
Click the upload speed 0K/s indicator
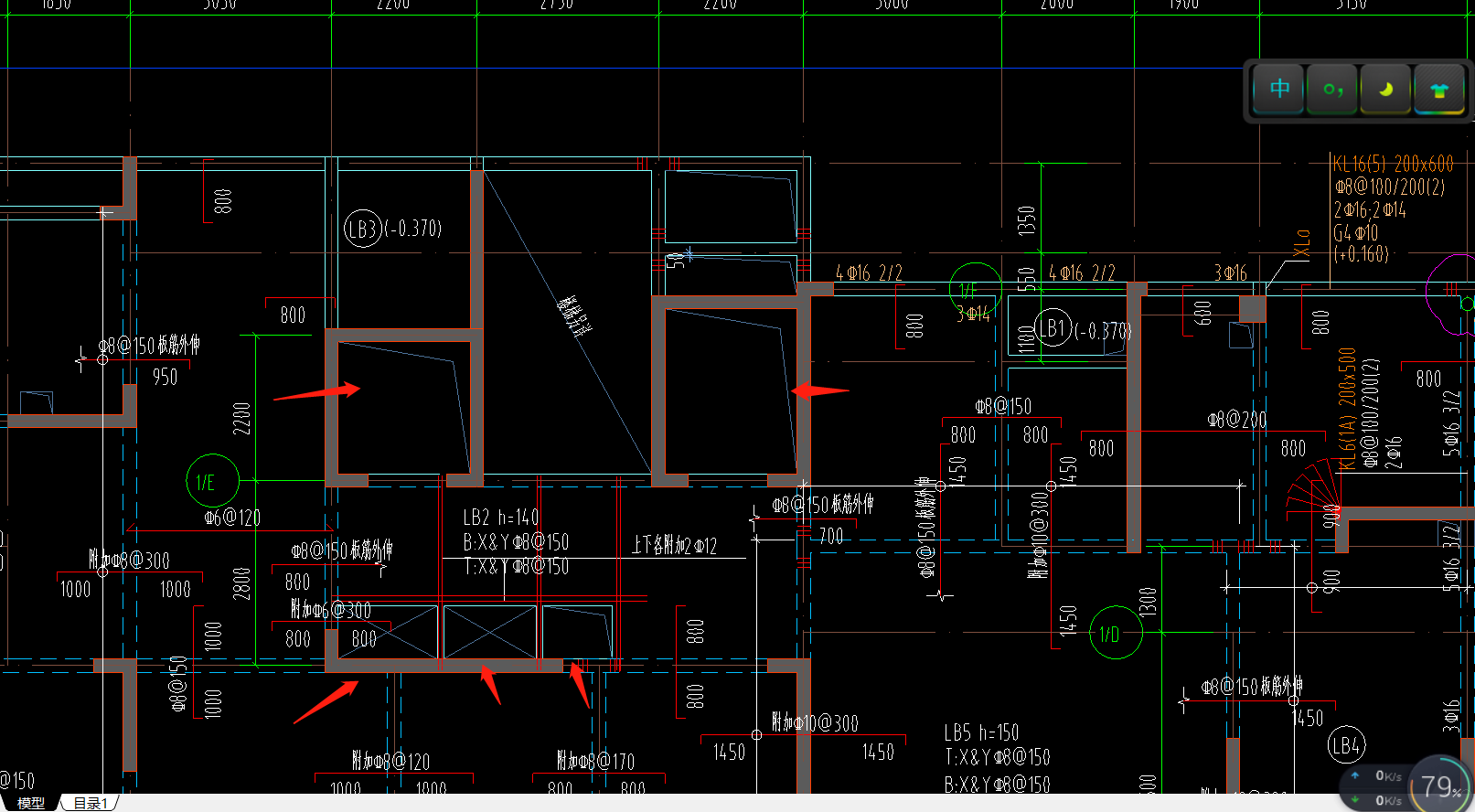[1377, 775]
